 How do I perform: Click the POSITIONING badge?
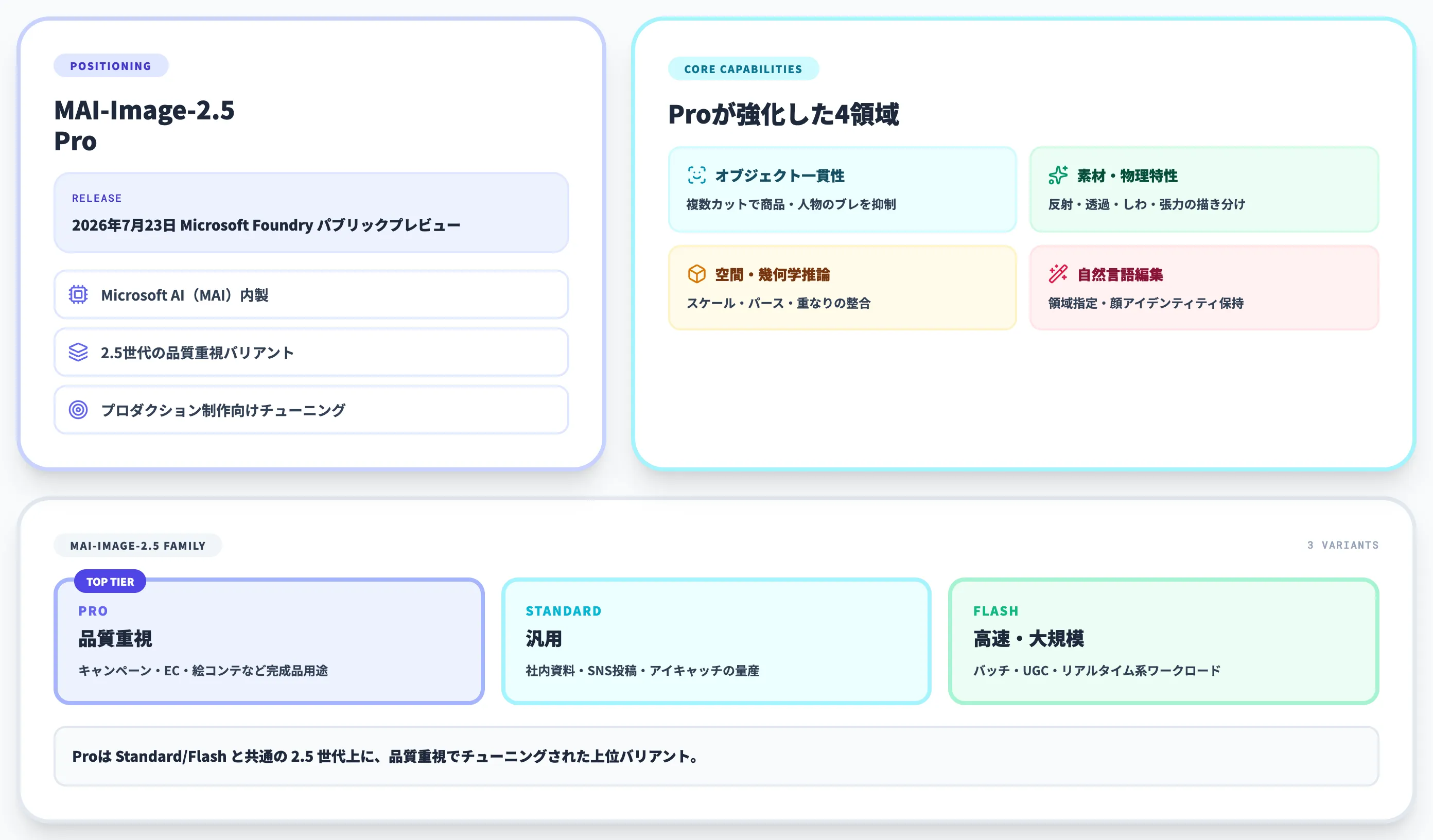111,66
